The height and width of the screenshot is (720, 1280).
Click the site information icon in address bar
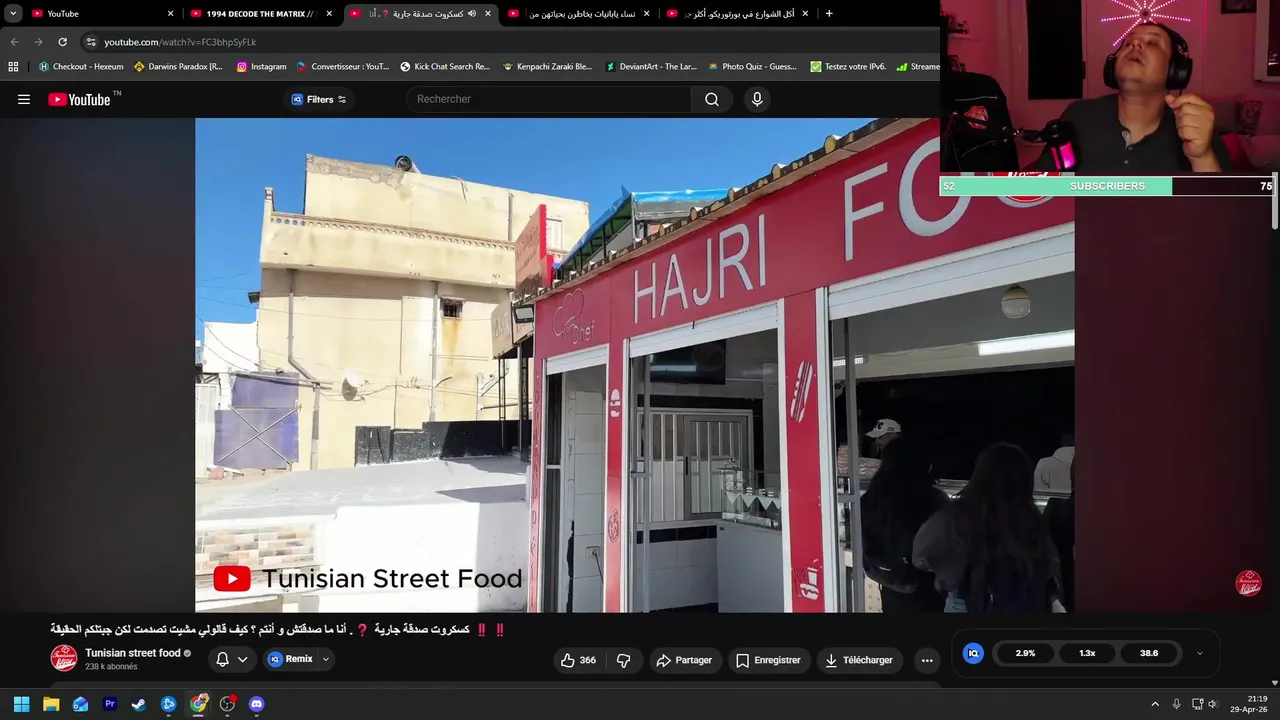91,42
